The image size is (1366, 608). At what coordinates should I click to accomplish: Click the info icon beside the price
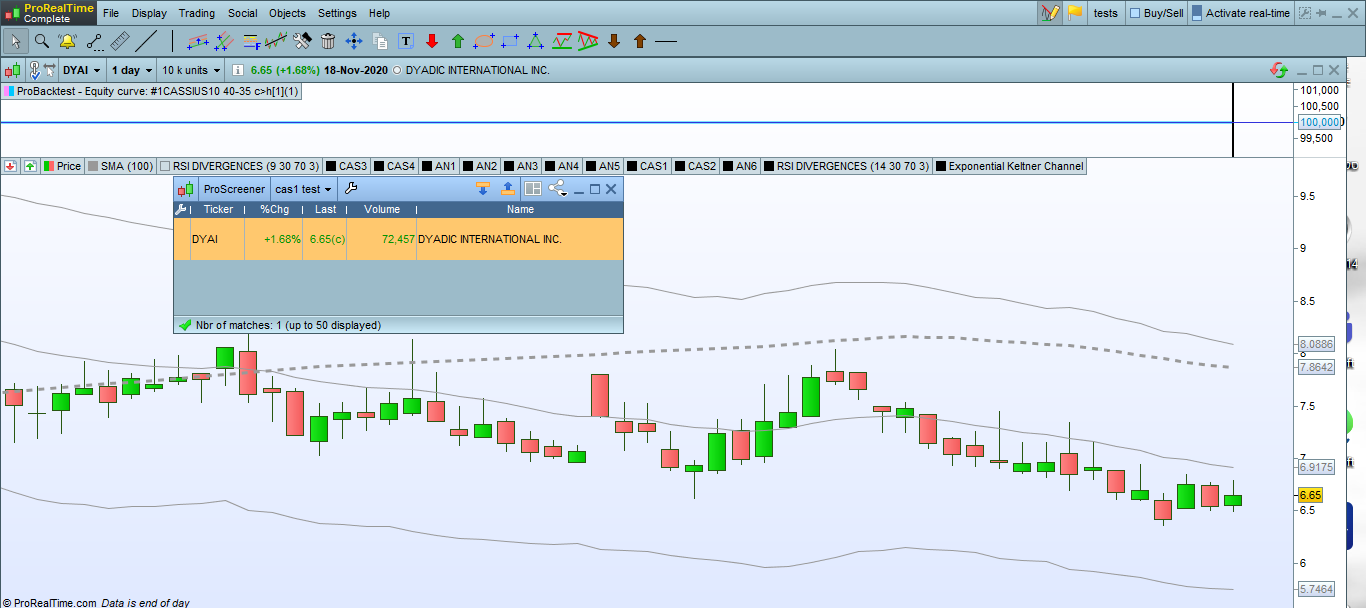237,70
